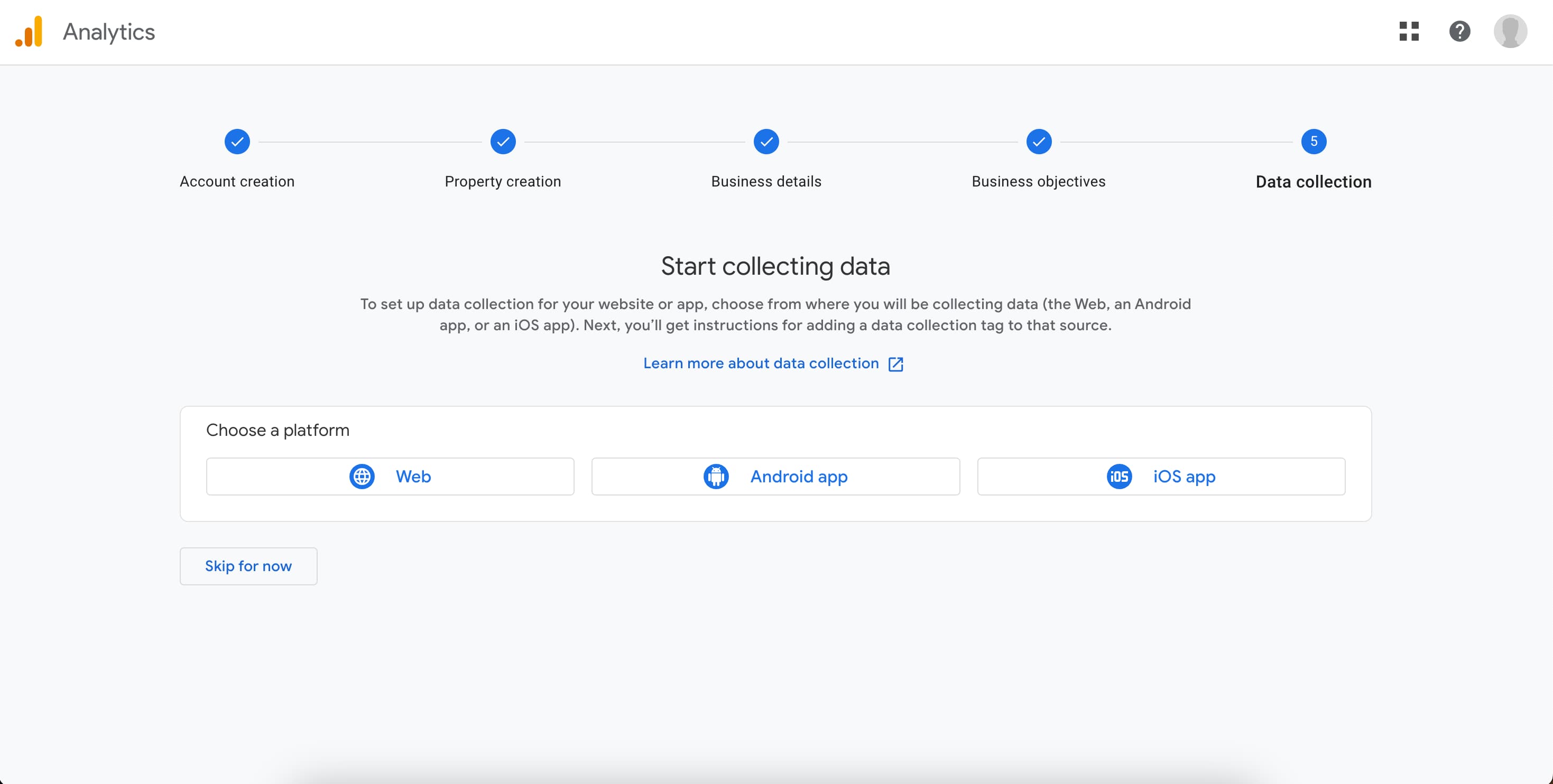This screenshot has width=1553, height=784.
Task: Open the Google apps grid icon
Action: tap(1409, 31)
